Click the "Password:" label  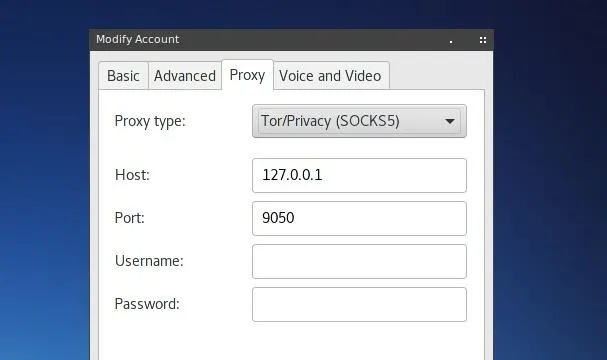click(x=147, y=304)
